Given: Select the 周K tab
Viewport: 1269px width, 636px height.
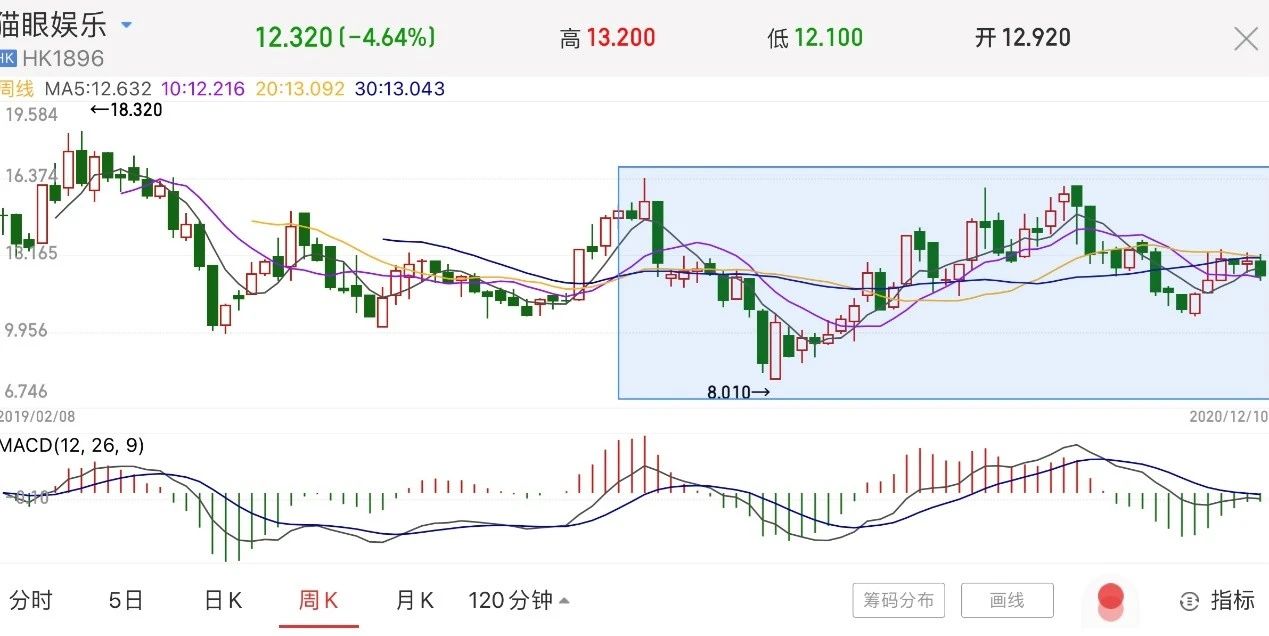Looking at the screenshot, I should pyautogui.click(x=319, y=600).
